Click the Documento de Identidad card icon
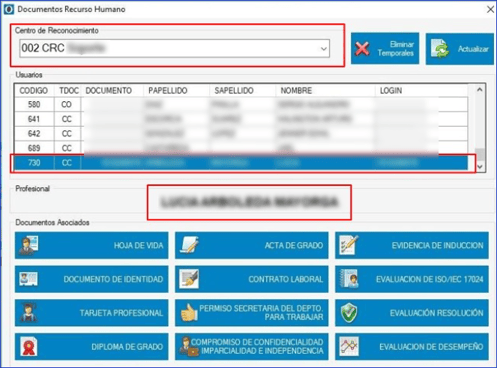 (28, 279)
